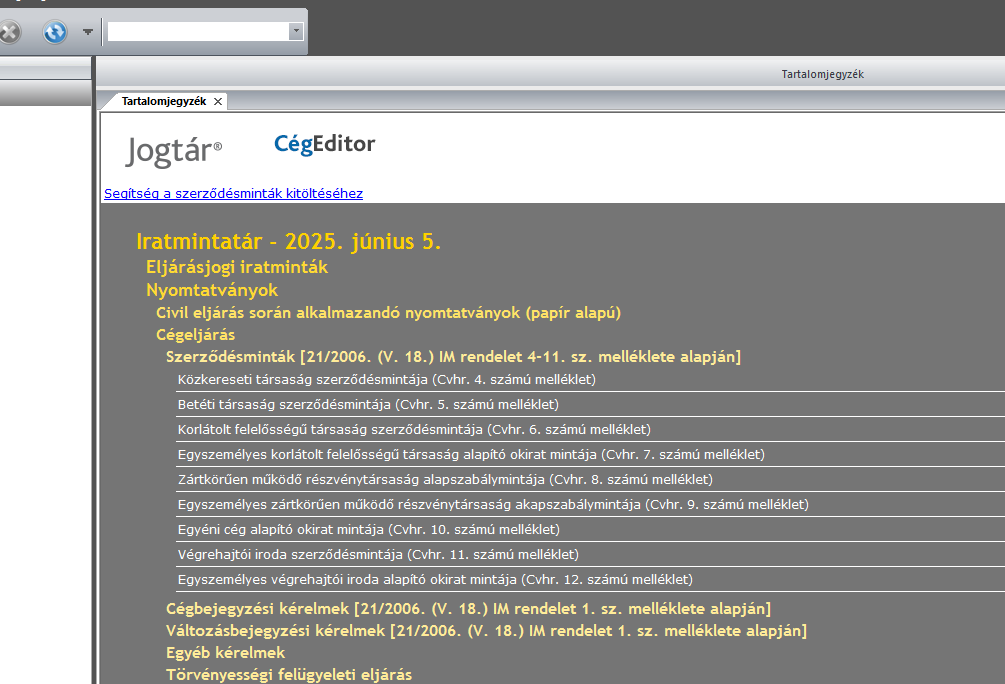The image size is (1005, 684).
Task: Open Végrehajtói iroda szerződésmintája
Action: tap(377, 554)
